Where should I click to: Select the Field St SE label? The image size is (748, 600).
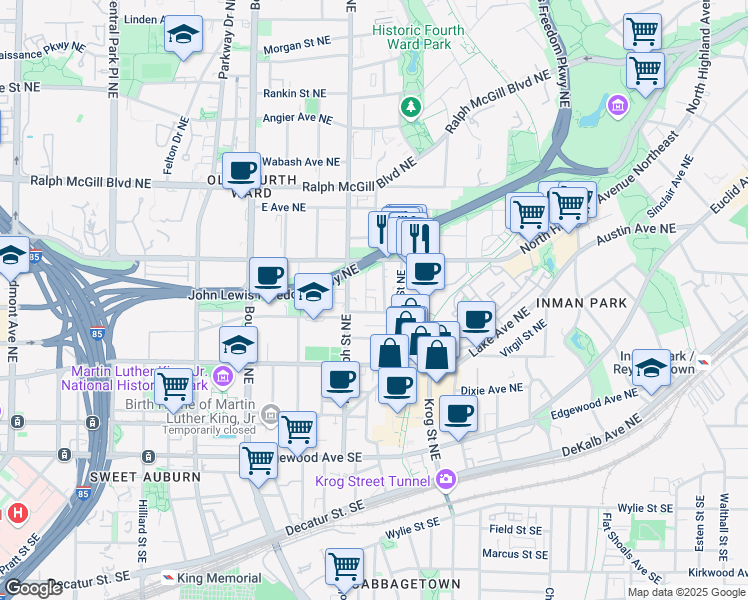click(515, 529)
